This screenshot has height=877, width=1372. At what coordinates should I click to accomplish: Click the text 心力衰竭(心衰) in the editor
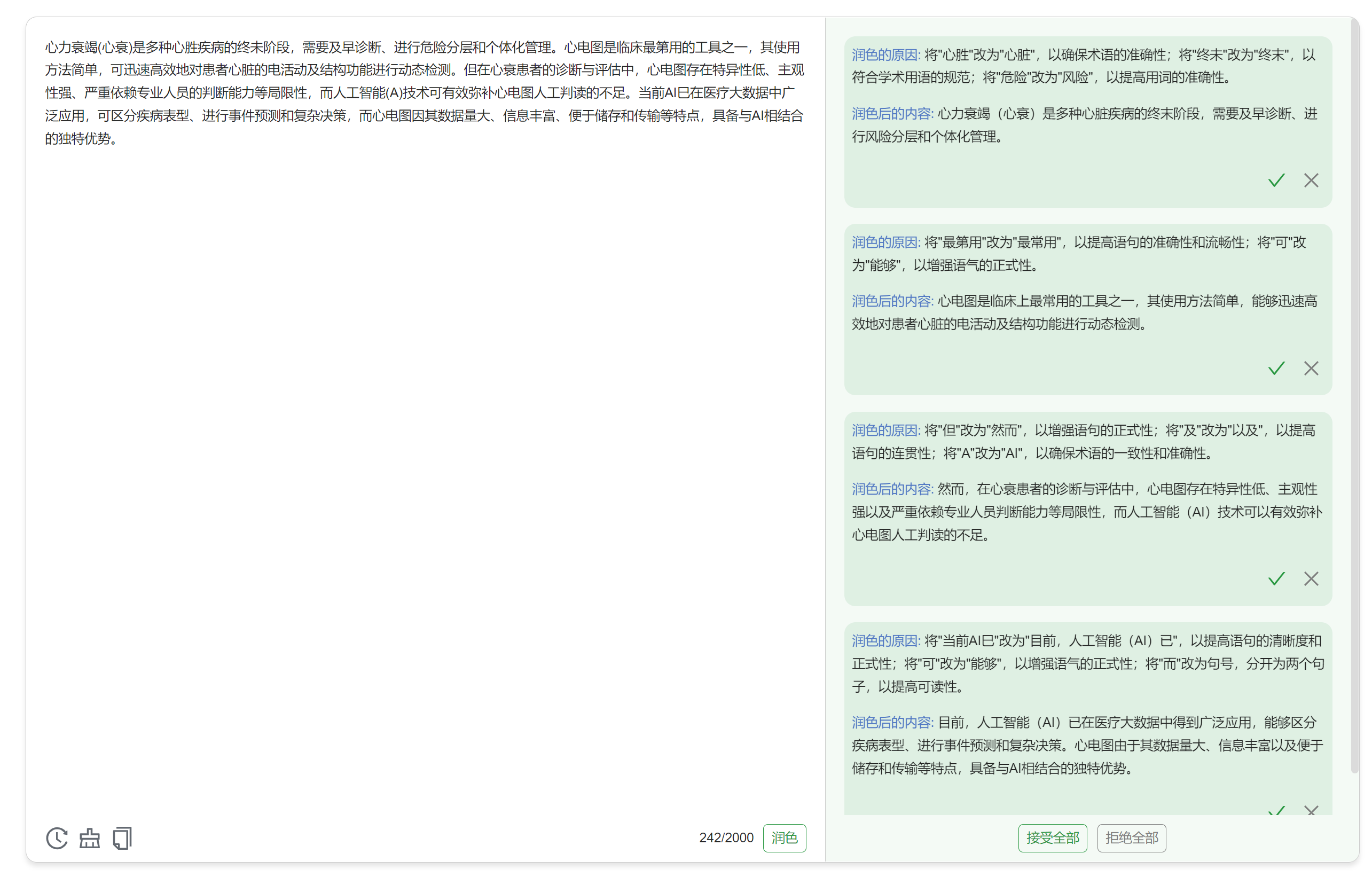(88, 48)
